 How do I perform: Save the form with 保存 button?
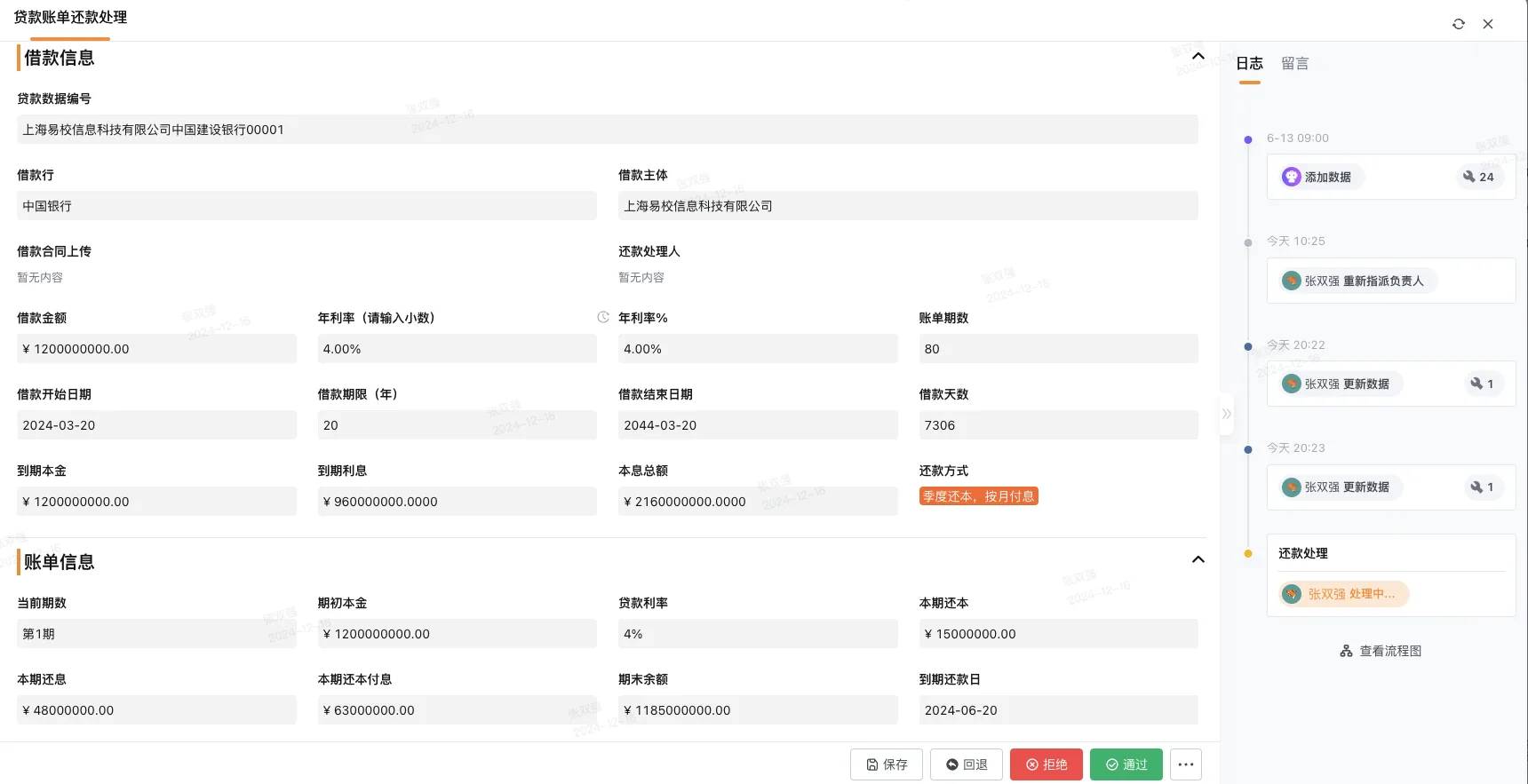tap(886, 764)
